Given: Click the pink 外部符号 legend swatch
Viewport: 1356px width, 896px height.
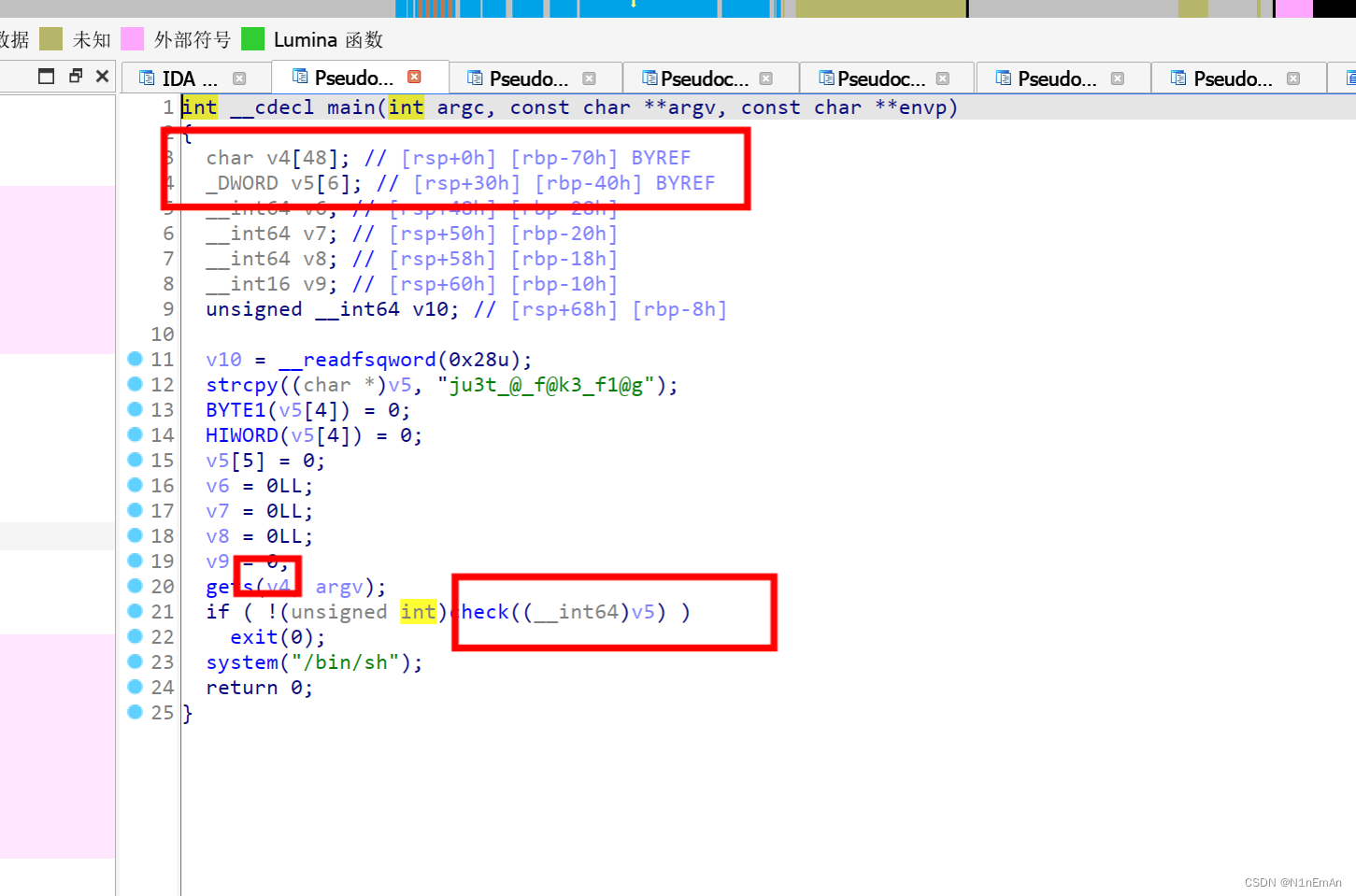Looking at the screenshot, I should (133, 39).
